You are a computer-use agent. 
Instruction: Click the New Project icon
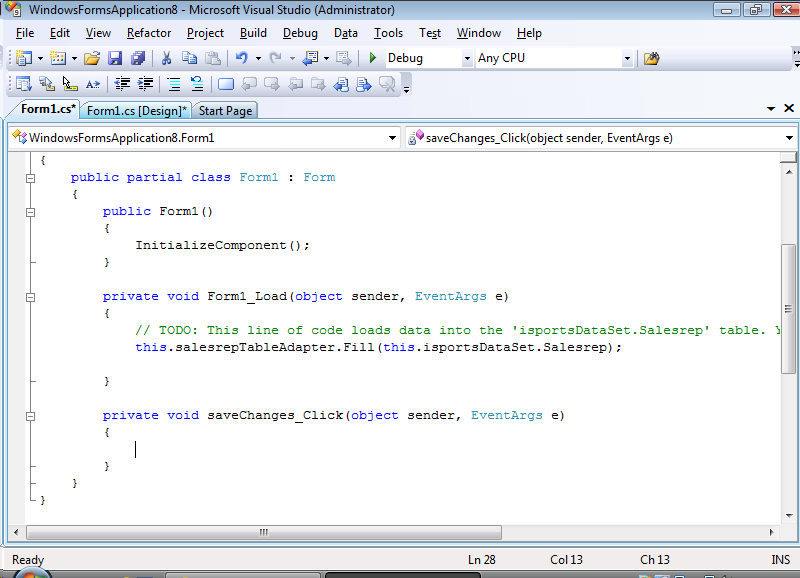coord(24,58)
